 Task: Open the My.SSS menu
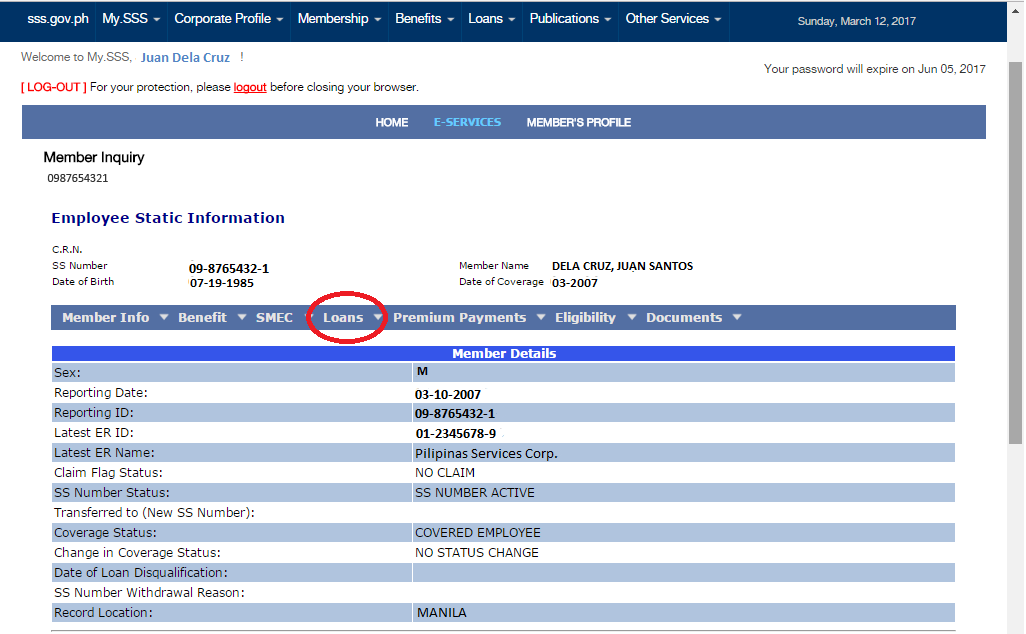tap(125, 18)
